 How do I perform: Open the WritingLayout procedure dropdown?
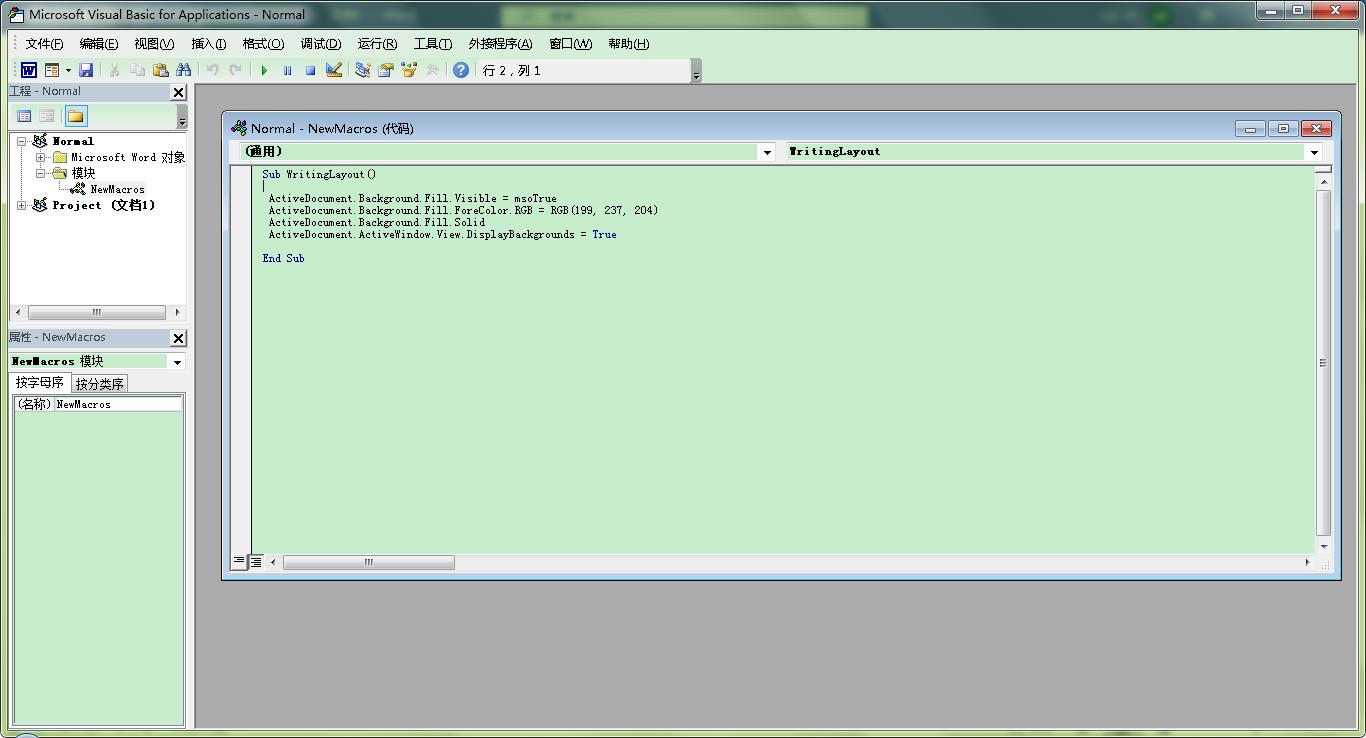1314,152
